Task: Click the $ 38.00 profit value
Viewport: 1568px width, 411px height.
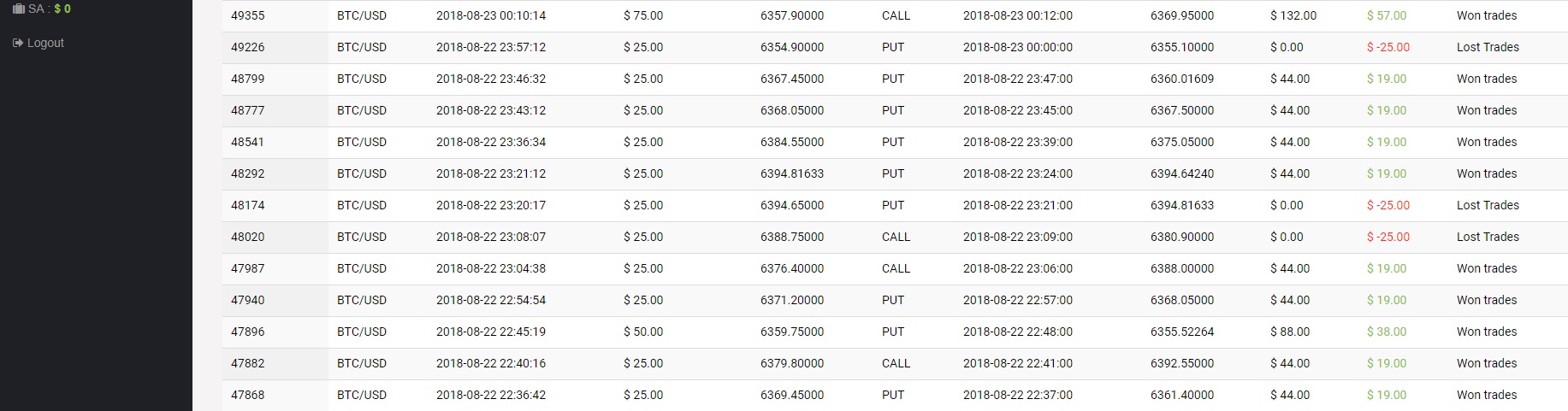Action: tap(1387, 332)
